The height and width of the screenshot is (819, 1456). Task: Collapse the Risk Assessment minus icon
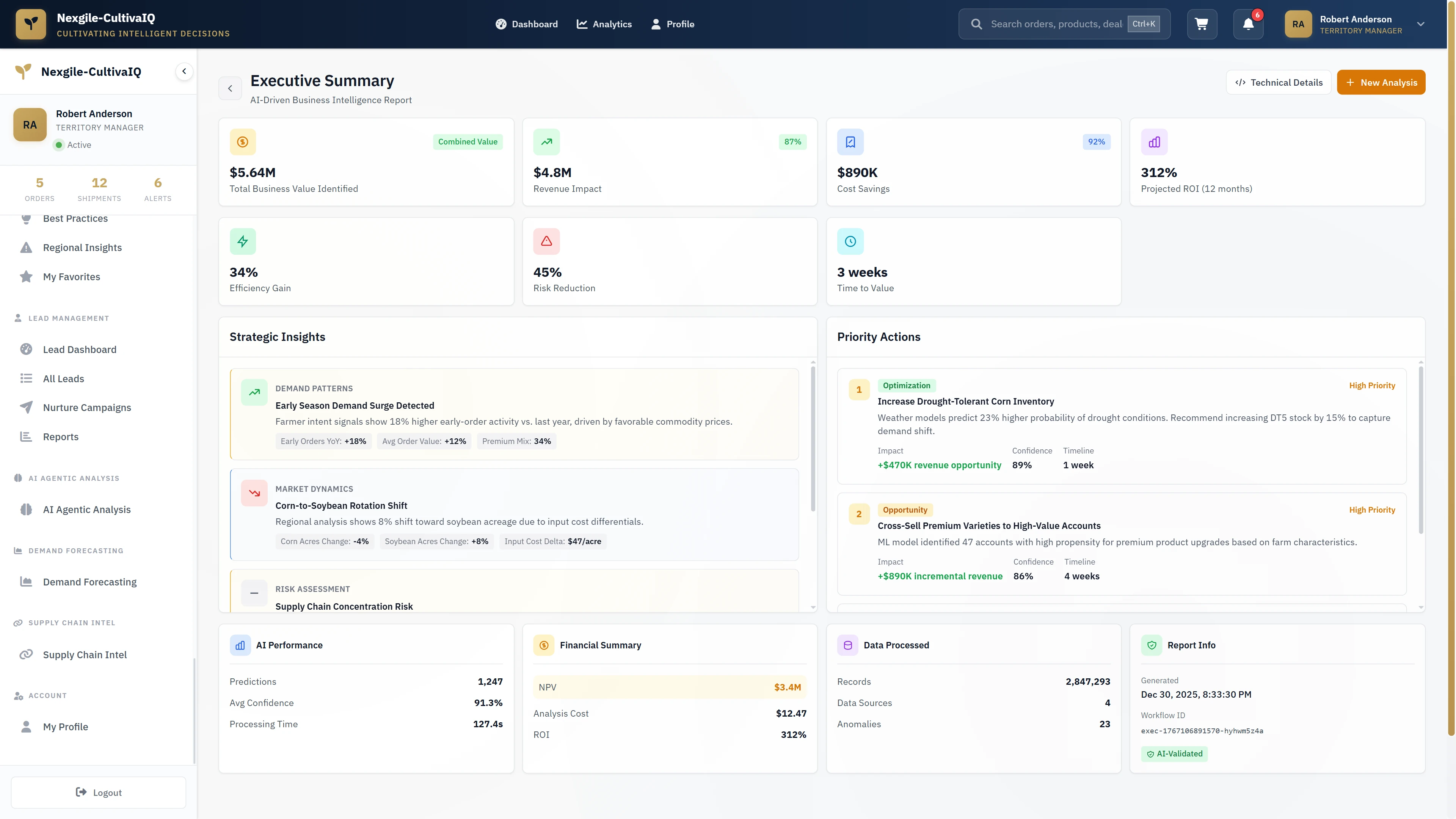(x=254, y=593)
